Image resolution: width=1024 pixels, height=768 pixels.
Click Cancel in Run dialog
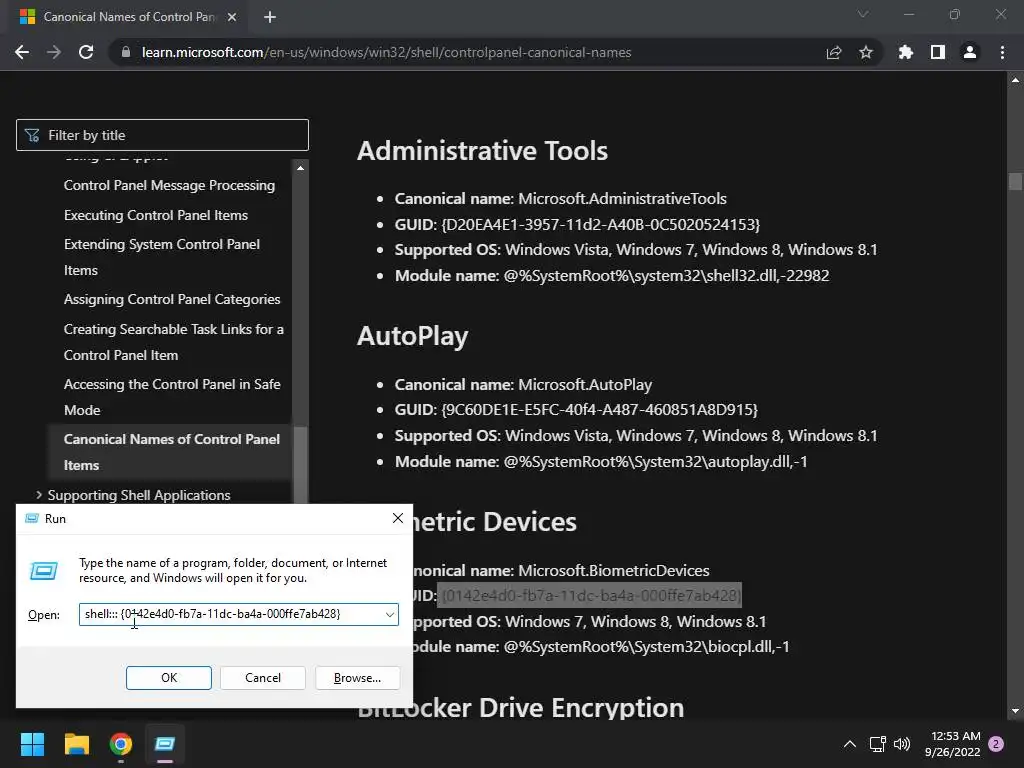[263, 678]
